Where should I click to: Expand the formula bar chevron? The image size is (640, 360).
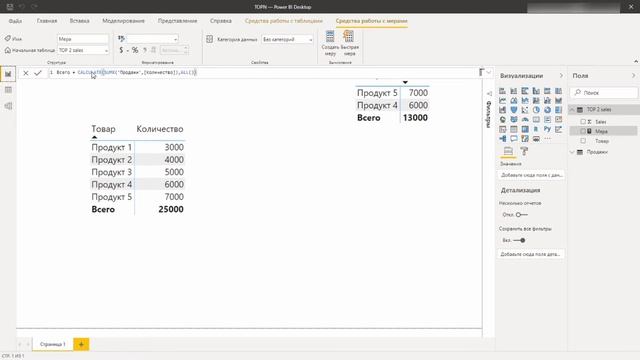[489, 73]
